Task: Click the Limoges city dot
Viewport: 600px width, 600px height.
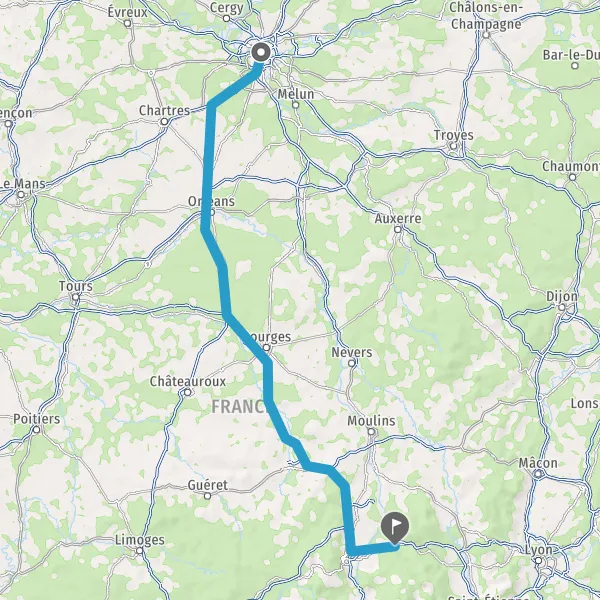Action: [140, 551]
